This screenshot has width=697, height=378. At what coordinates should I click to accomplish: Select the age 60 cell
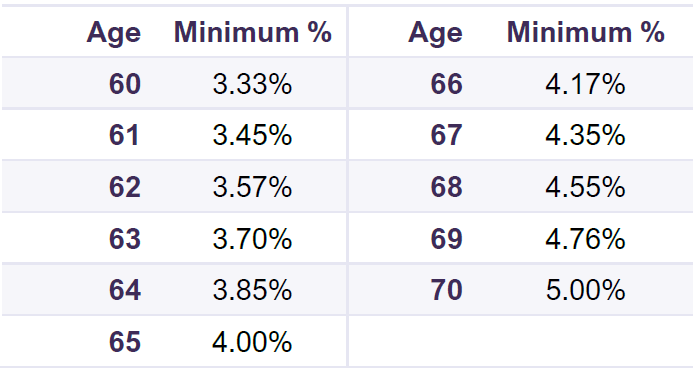(x=125, y=84)
